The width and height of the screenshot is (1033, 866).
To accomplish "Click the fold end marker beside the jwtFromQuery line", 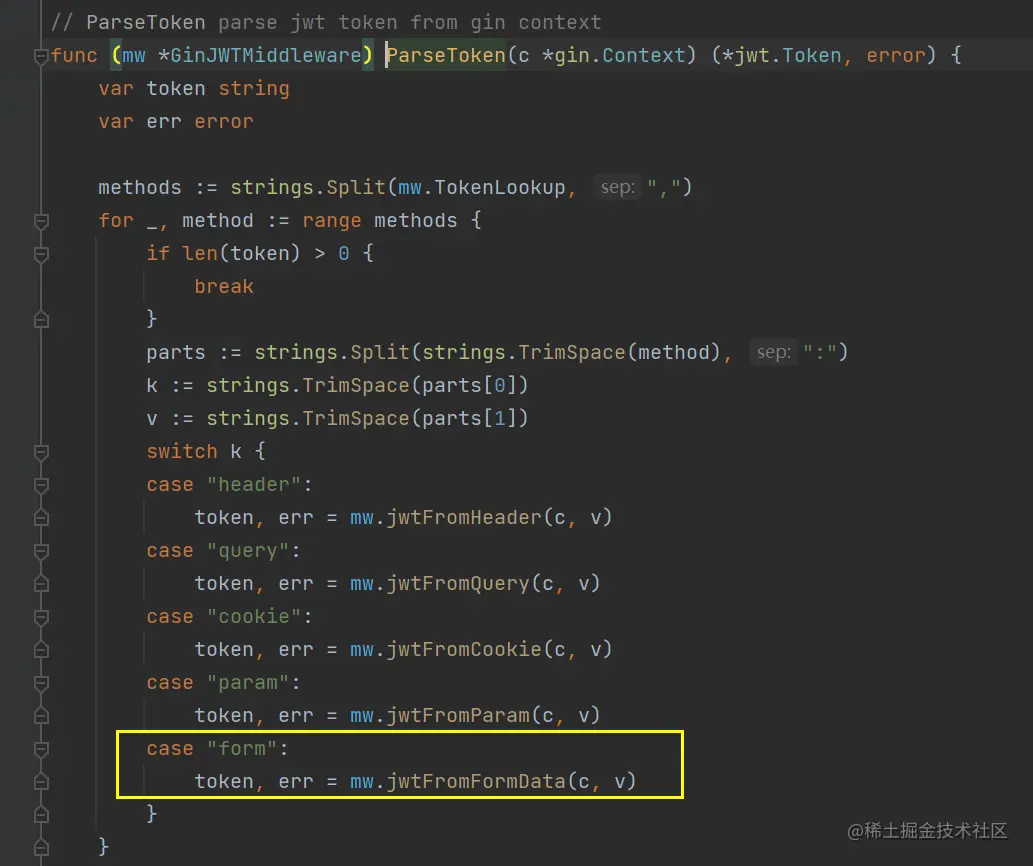I will click(41, 584).
